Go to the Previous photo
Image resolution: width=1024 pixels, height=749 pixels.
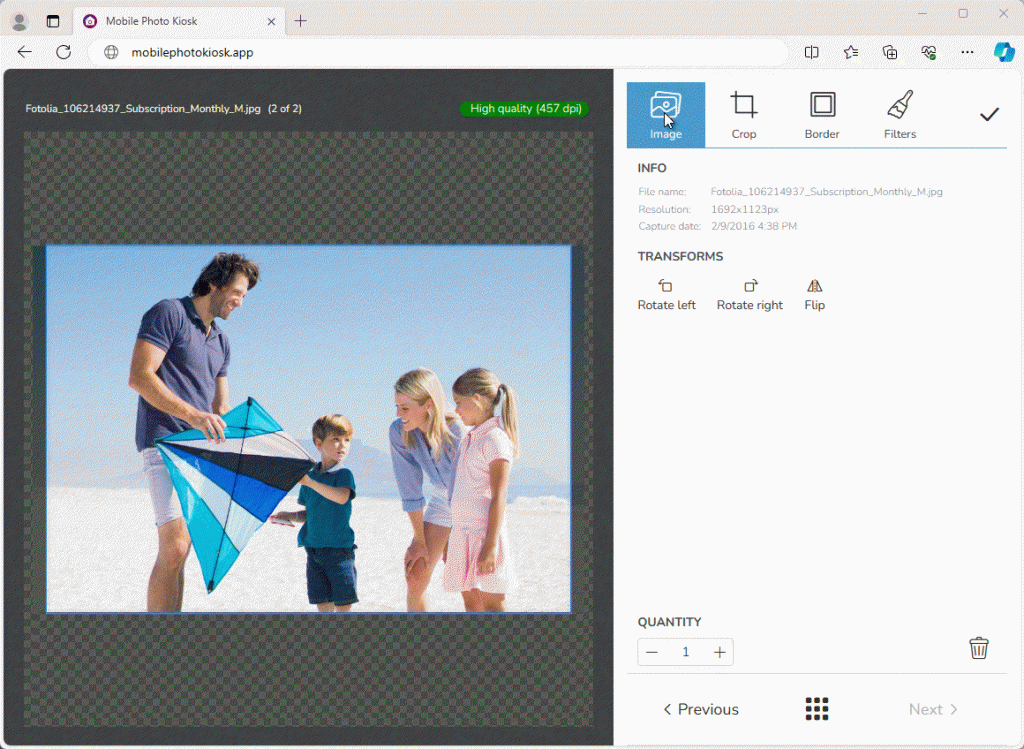pos(701,709)
